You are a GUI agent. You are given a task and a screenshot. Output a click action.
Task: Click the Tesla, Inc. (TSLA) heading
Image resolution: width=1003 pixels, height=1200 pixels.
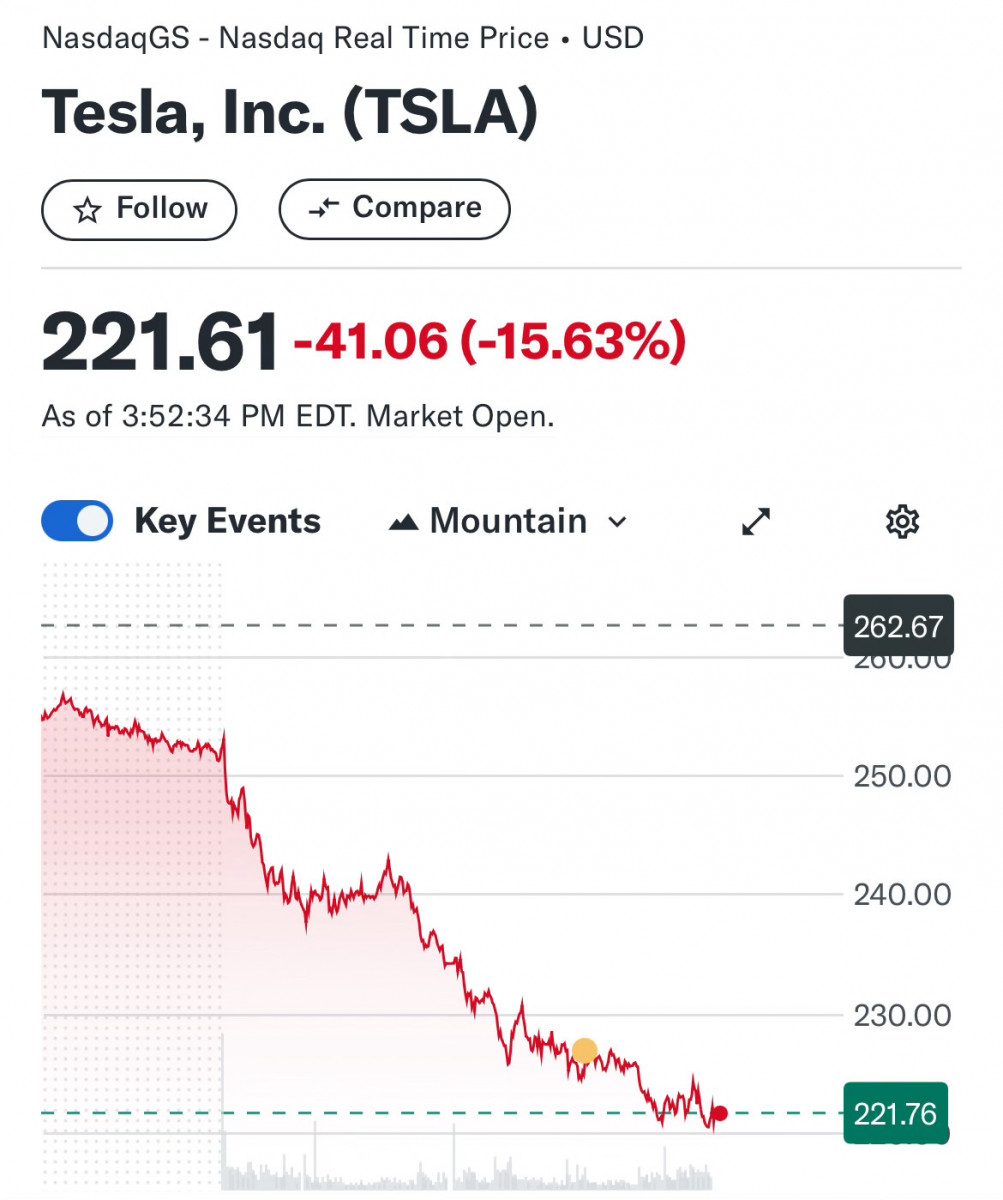[290, 115]
